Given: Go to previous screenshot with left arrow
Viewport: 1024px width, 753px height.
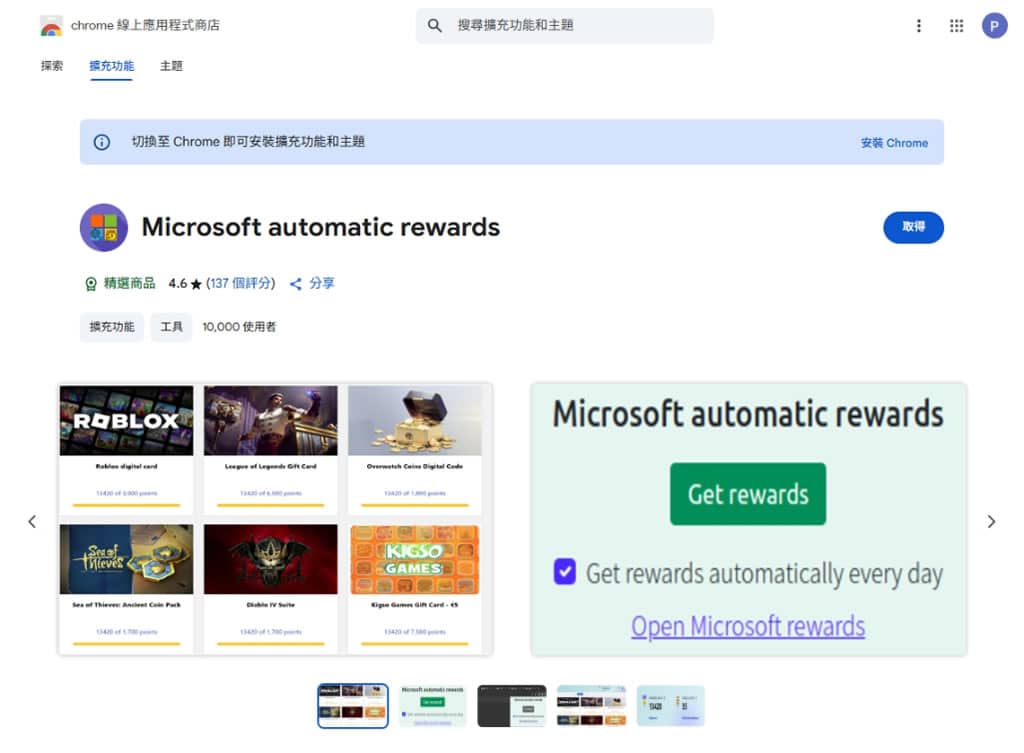Looking at the screenshot, I should (x=32, y=521).
